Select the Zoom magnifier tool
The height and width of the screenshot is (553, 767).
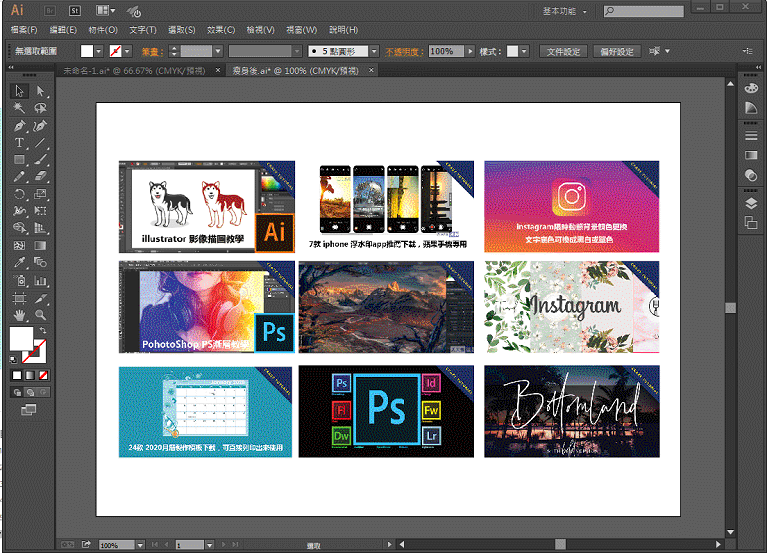coord(40,315)
